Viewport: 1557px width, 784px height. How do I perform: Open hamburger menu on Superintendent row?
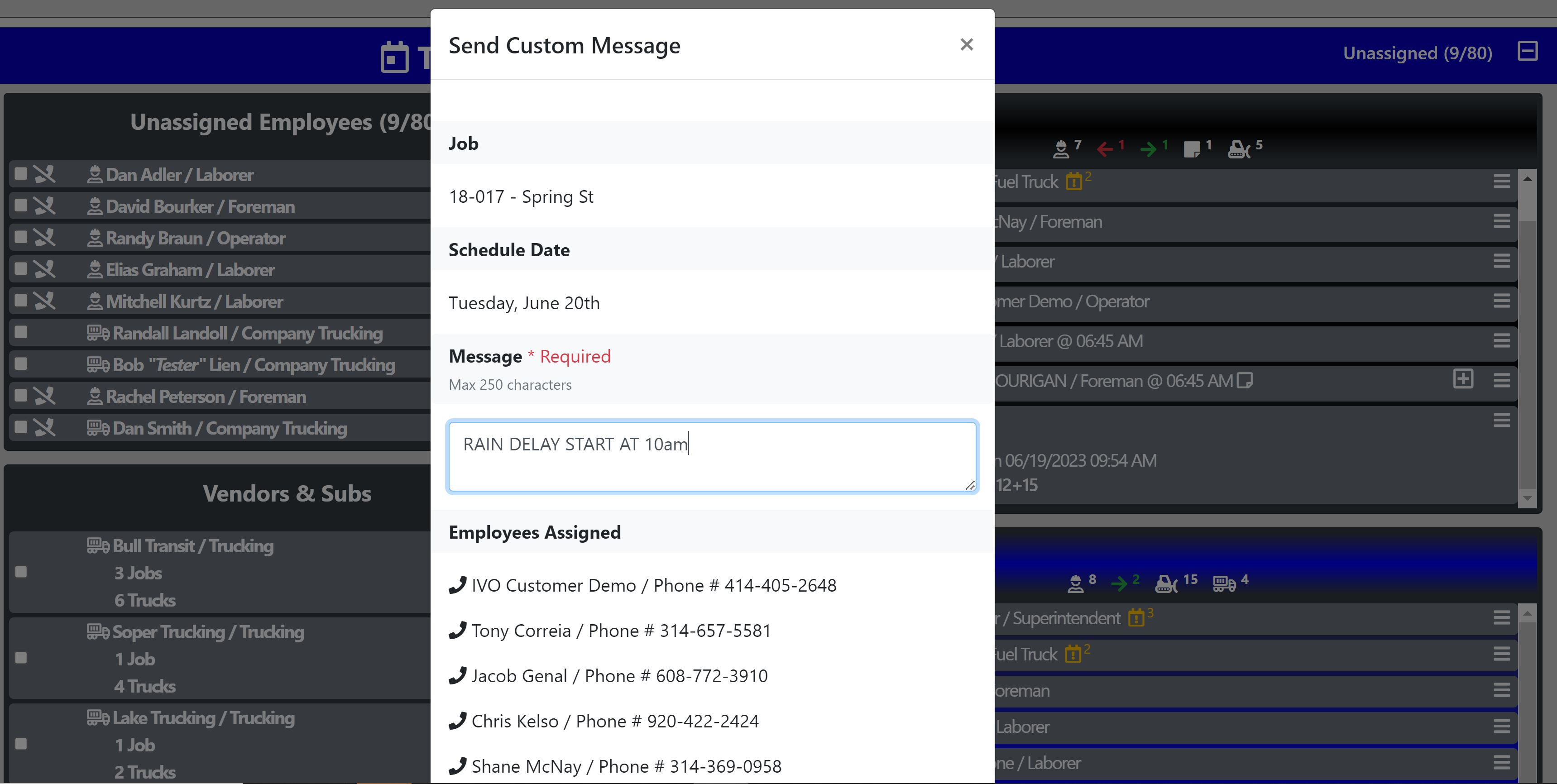[1501, 618]
